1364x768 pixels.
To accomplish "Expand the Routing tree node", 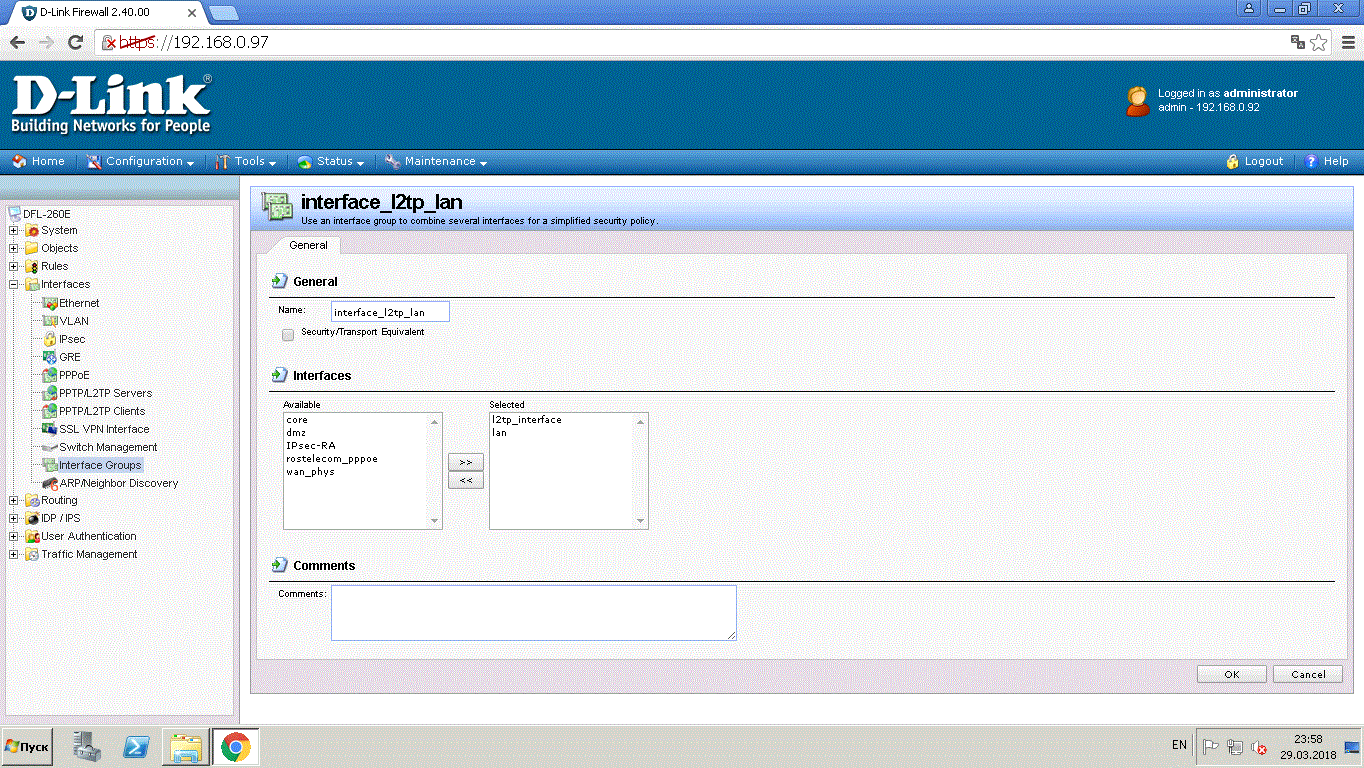I will [x=14, y=500].
